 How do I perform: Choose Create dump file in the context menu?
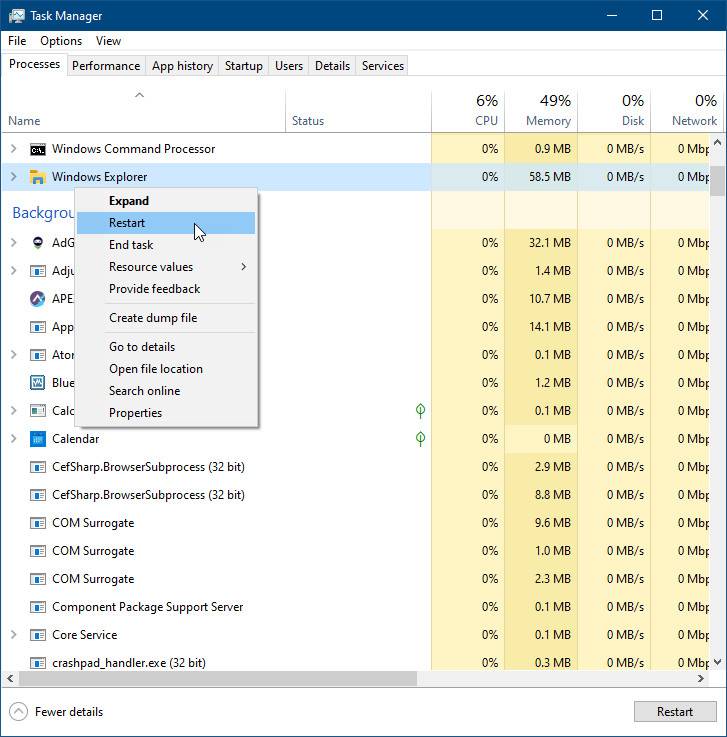tap(166, 318)
